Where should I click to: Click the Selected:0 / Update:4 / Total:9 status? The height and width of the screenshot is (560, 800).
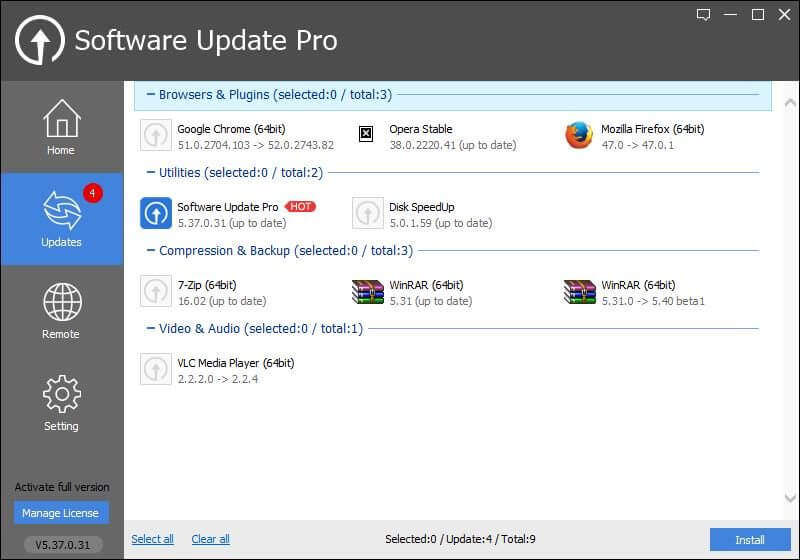pos(460,539)
